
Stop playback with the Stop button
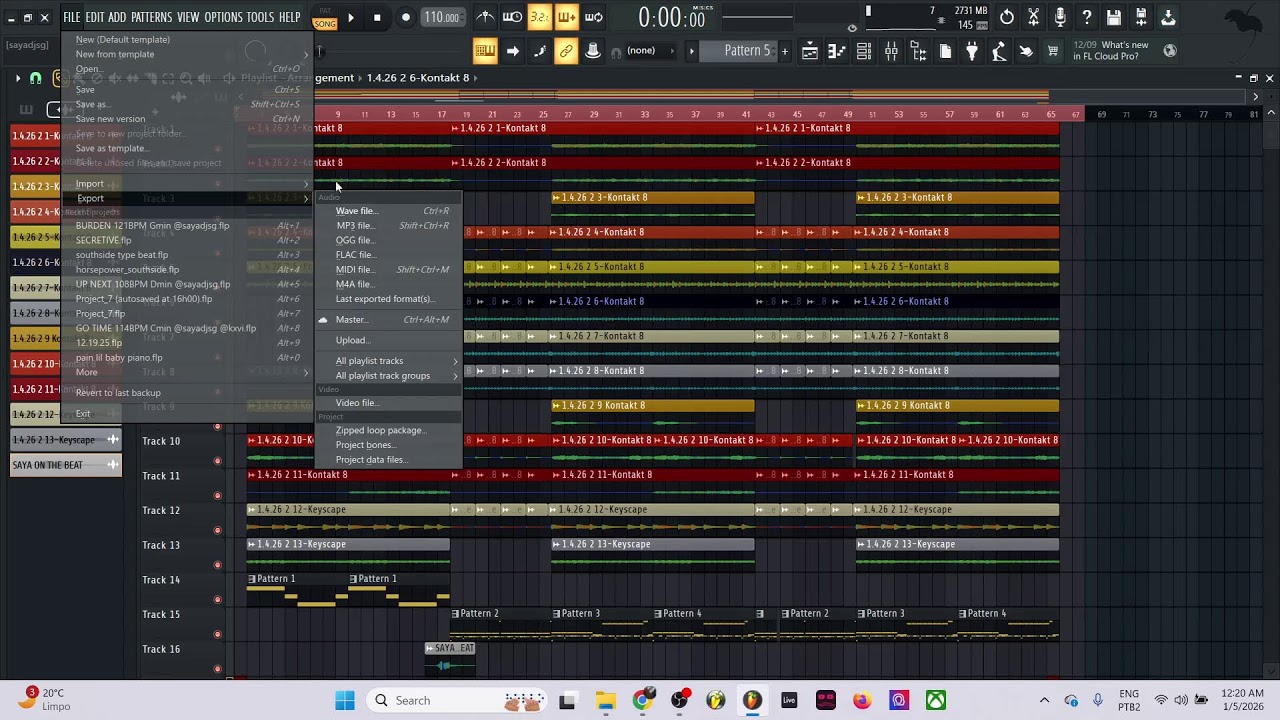point(377,17)
